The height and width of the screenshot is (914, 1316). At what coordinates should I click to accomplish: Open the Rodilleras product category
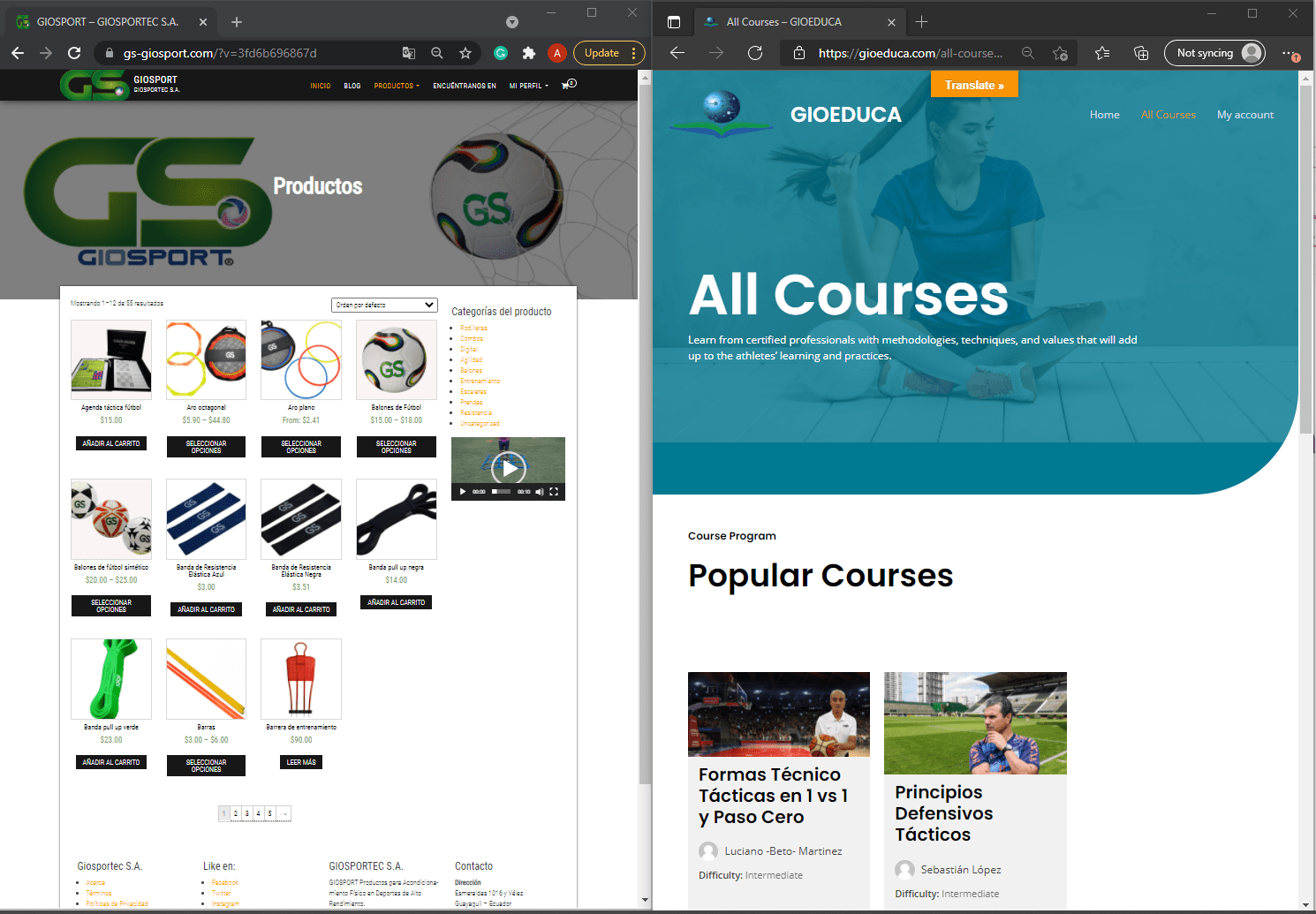pyautogui.click(x=473, y=328)
